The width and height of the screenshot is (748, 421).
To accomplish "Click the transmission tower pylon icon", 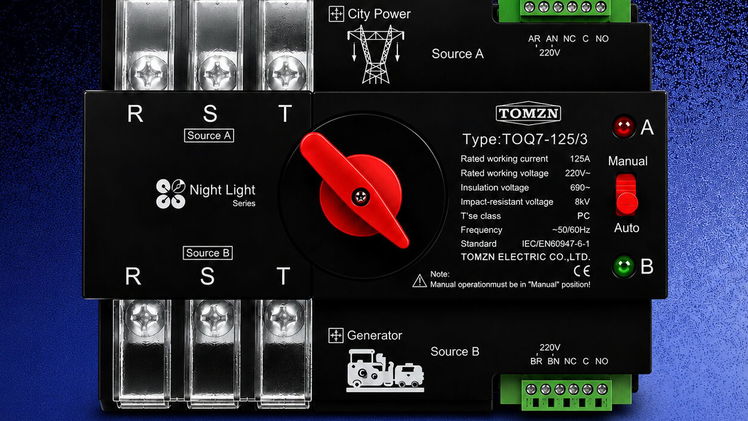I will (x=375, y=55).
